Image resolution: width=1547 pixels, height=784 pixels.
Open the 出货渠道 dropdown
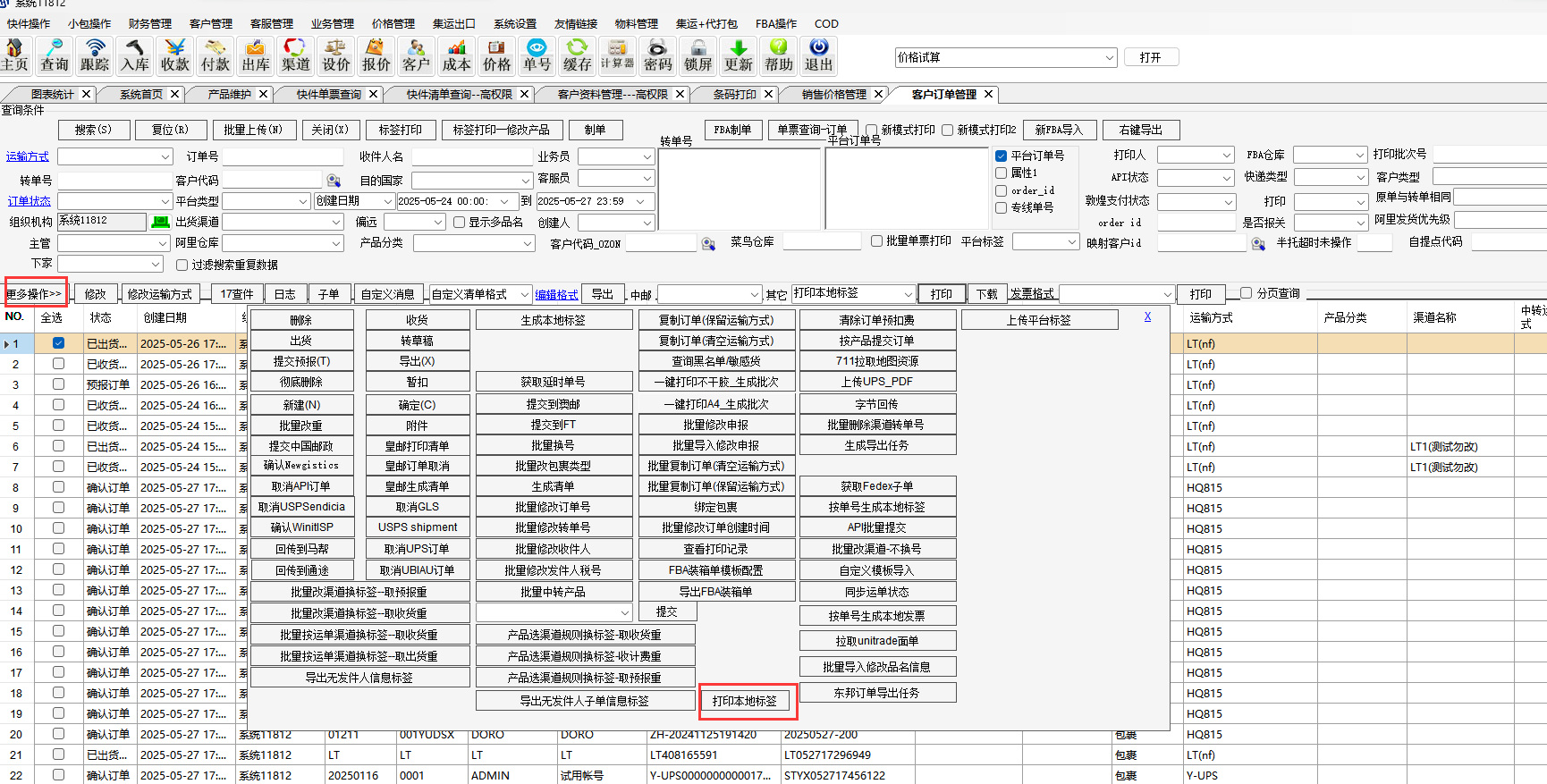point(337,222)
